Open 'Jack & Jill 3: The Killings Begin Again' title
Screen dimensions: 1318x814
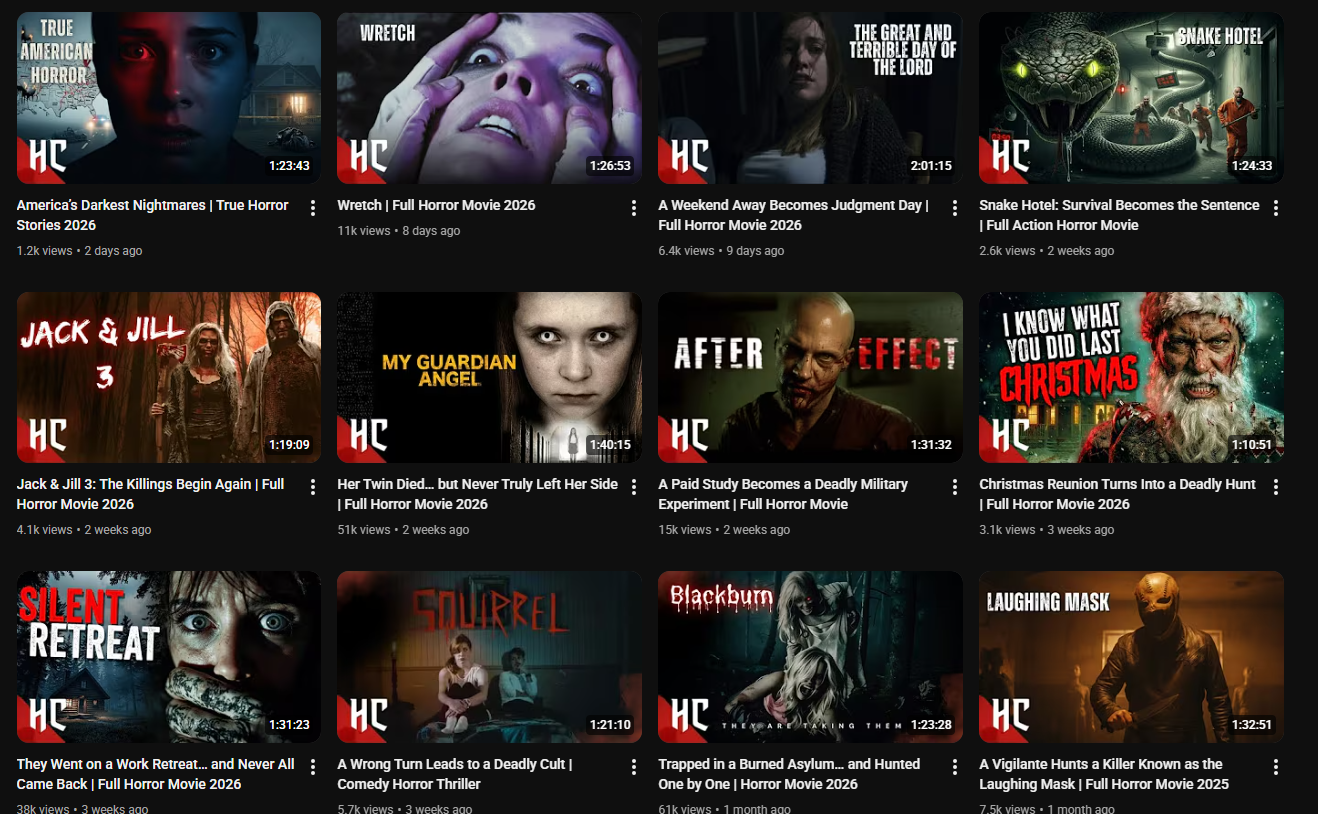click(x=151, y=494)
